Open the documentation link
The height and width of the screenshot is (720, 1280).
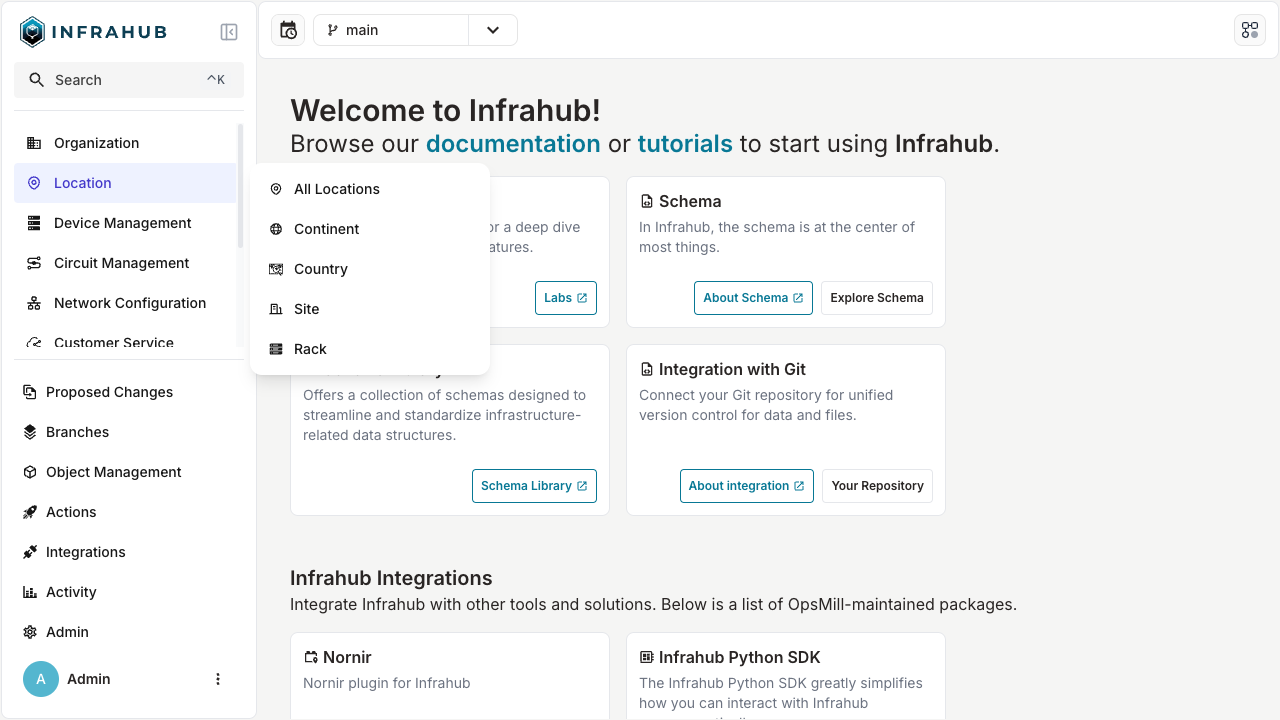pos(513,144)
